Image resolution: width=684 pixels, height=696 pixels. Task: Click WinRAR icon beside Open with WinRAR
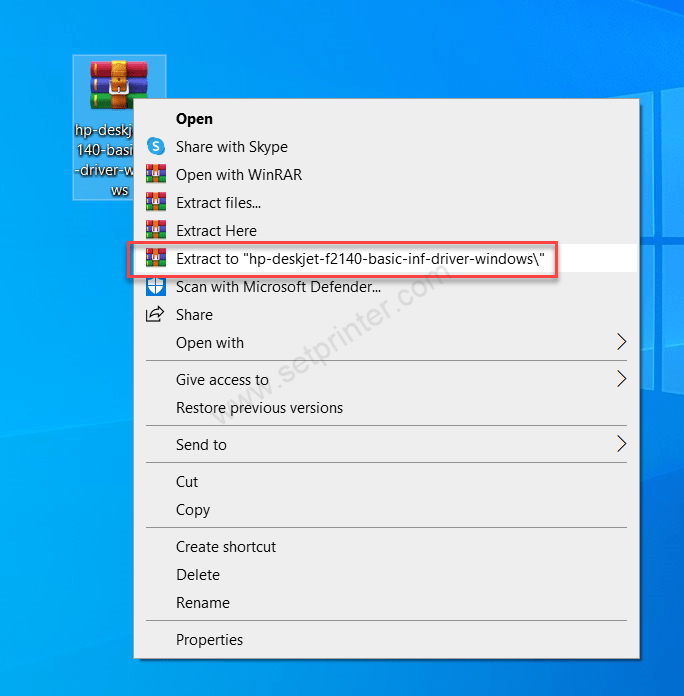coord(156,174)
